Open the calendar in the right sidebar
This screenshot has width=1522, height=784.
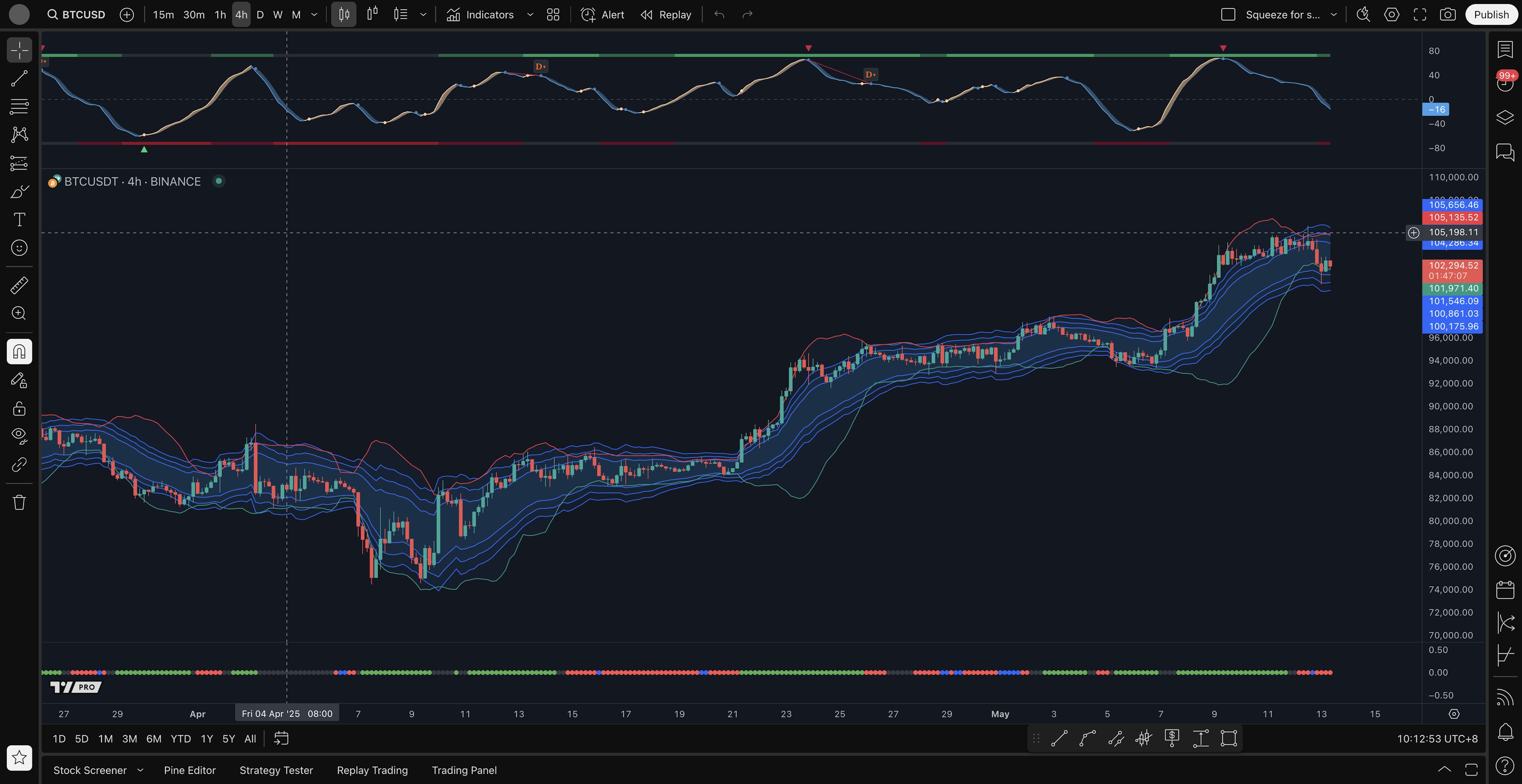pyautogui.click(x=1505, y=589)
